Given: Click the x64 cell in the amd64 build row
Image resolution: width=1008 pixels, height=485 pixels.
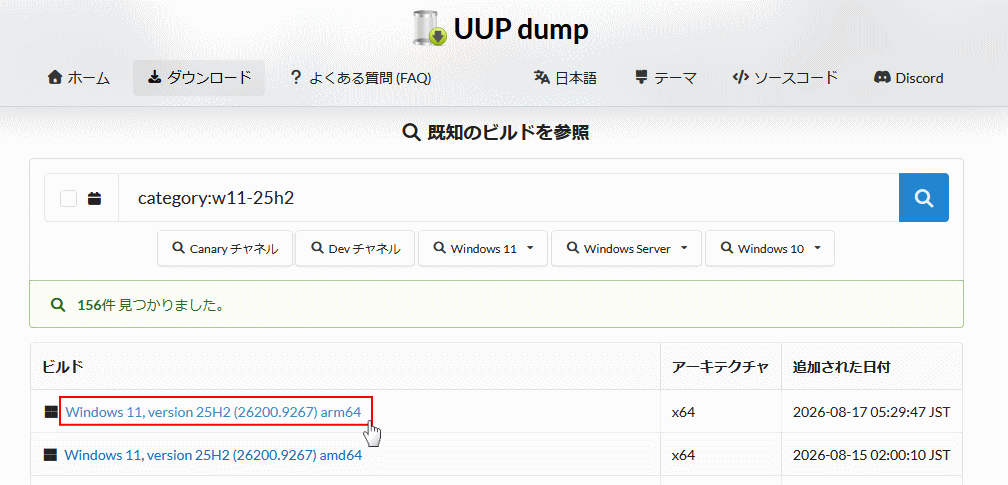Looking at the screenshot, I should [683, 455].
